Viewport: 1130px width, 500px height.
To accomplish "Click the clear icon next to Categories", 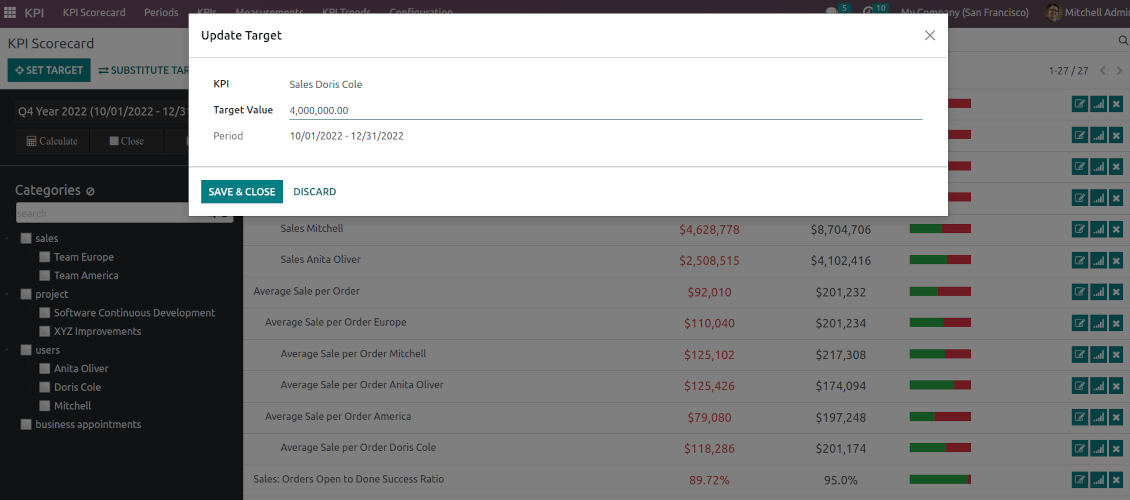I will 90,191.
